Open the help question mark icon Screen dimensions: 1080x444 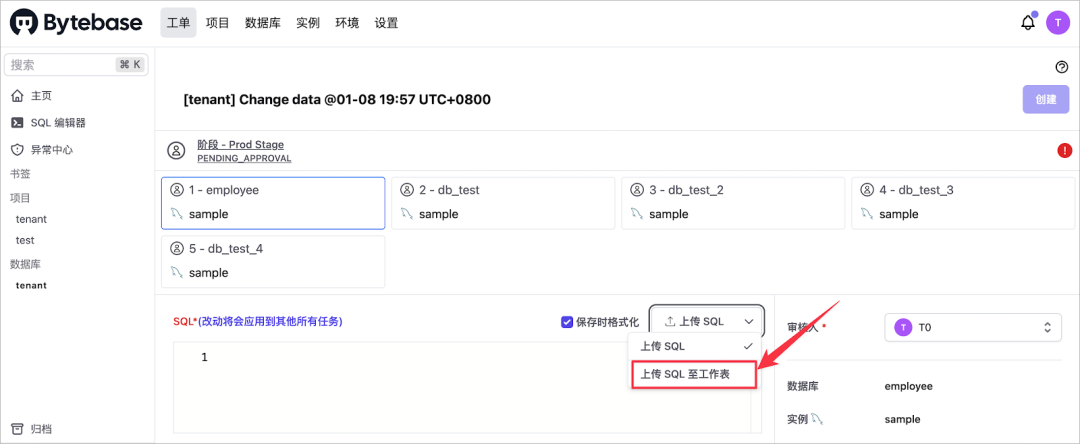(1062, 67)
